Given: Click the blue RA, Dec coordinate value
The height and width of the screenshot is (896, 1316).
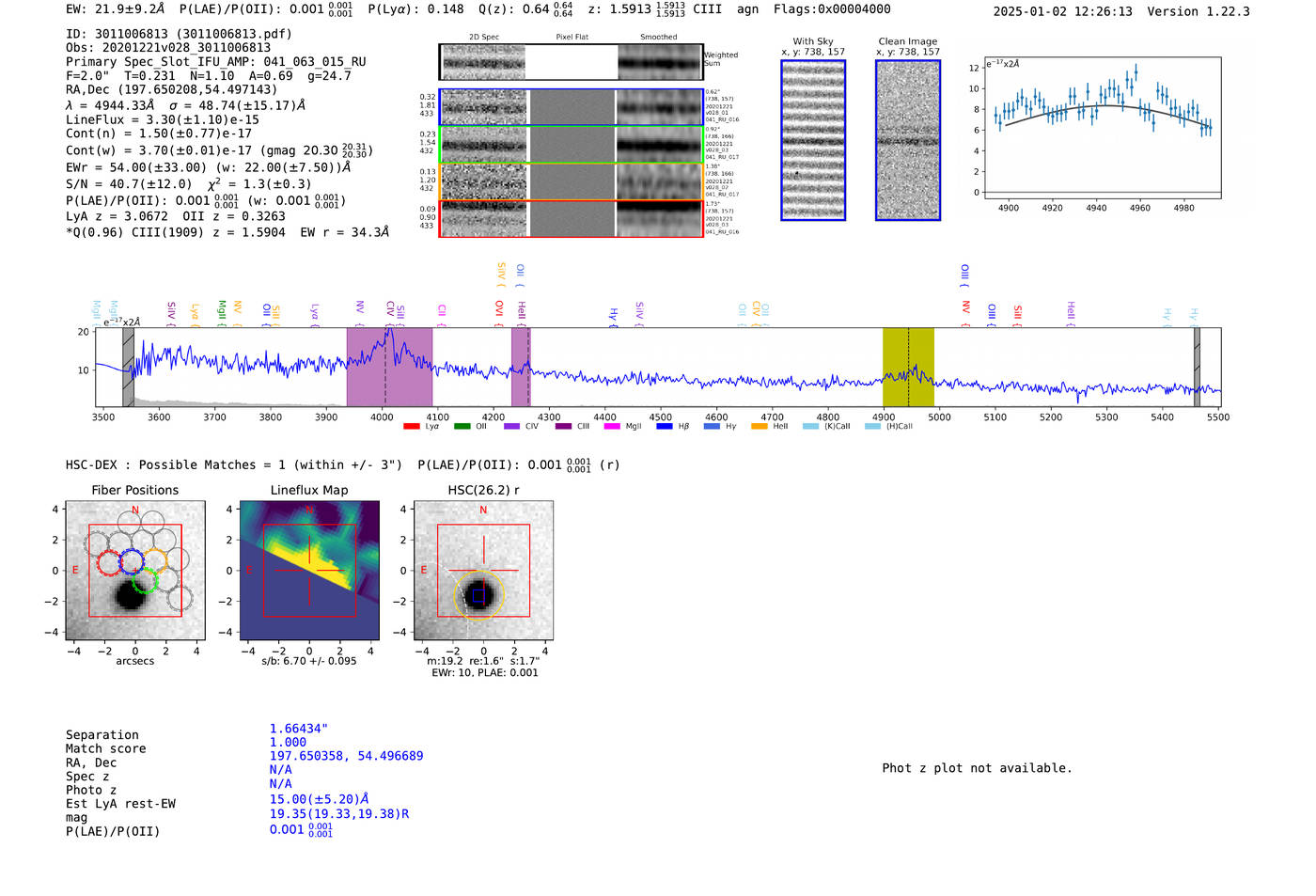Looking at the screenshot, I should [x=346, y=756].
